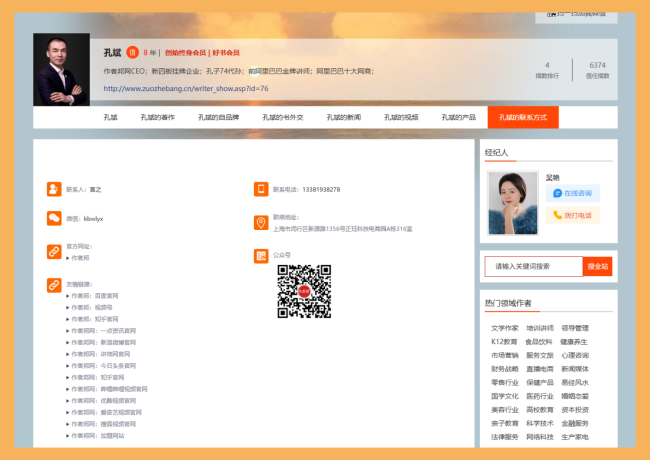Click the orange 信 badge next to 孔斌
Viewport: 650px width, 460px height.
tap(132, 52)
